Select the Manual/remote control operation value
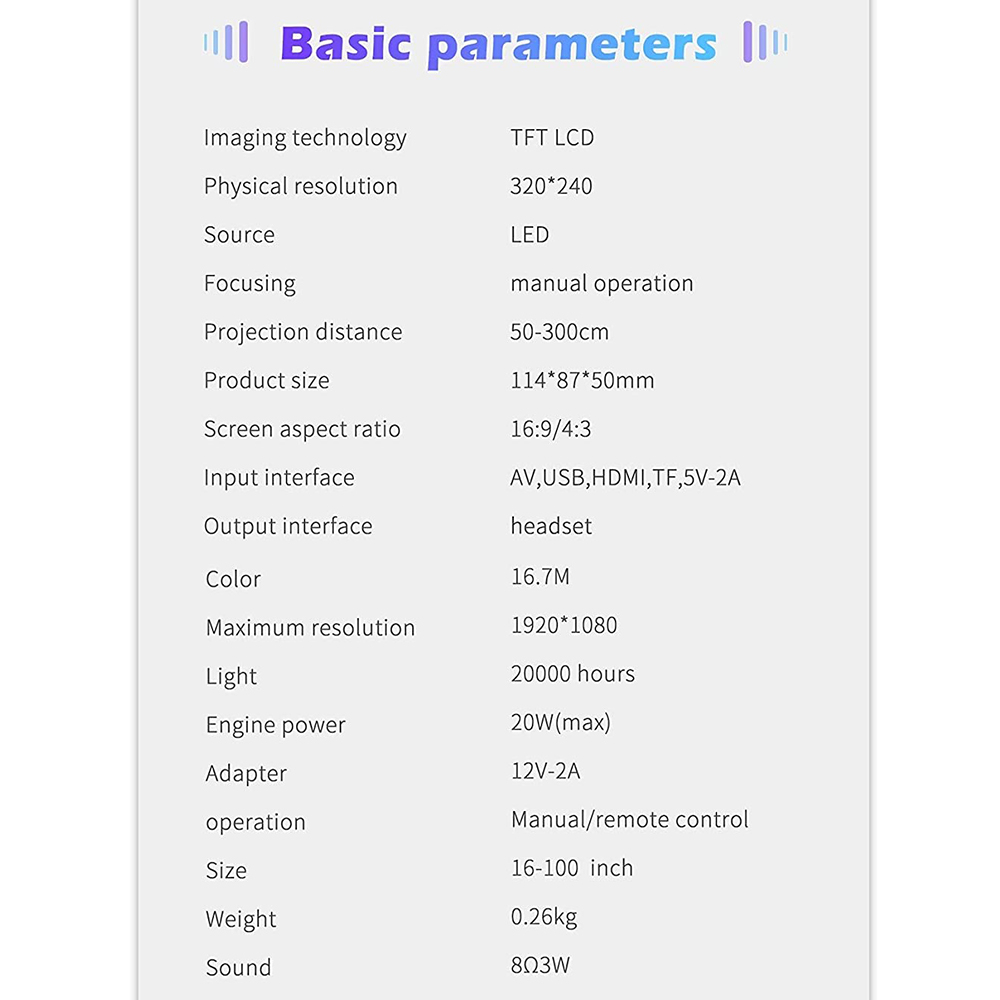Image resolution: width=1000 pixels, height=1000 pixels. [x=629, y=820]
